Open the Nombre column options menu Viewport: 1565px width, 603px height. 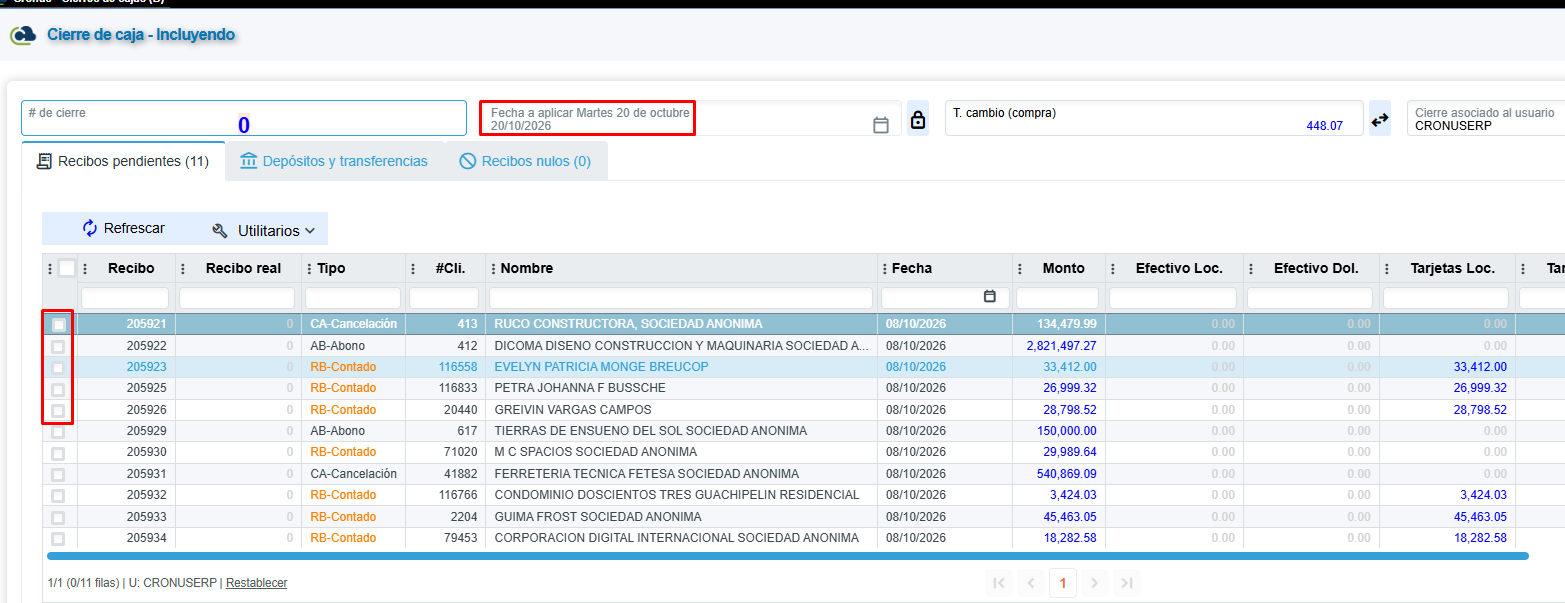(x=492, y=268)
